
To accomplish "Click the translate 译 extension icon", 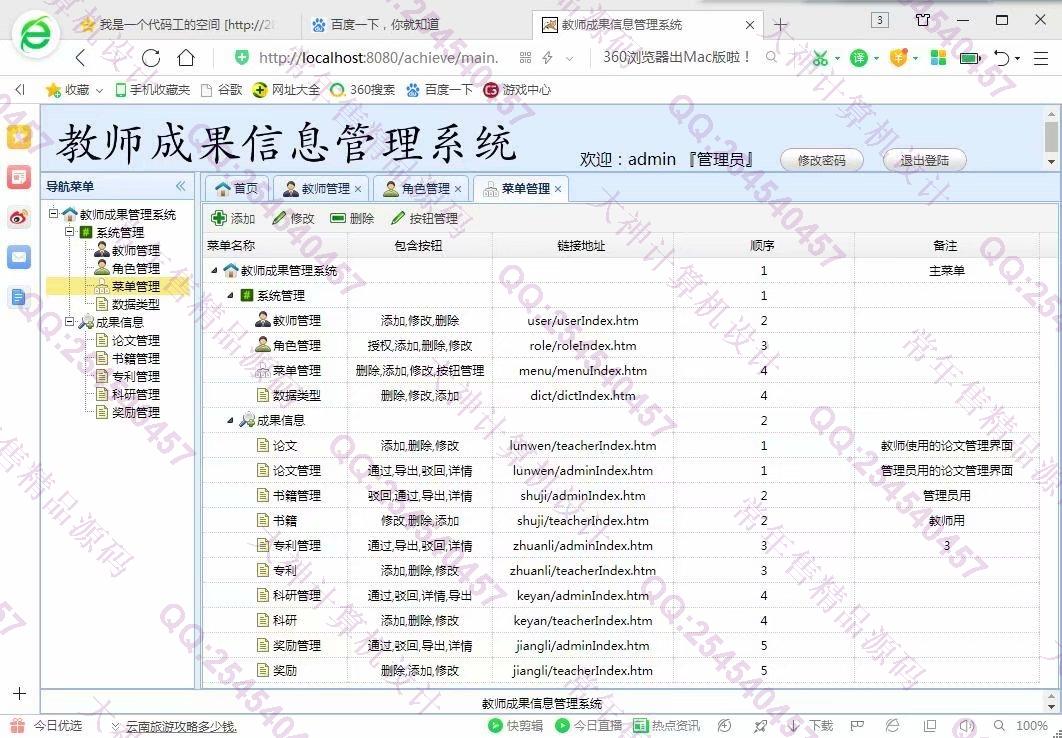I will 859,58.
